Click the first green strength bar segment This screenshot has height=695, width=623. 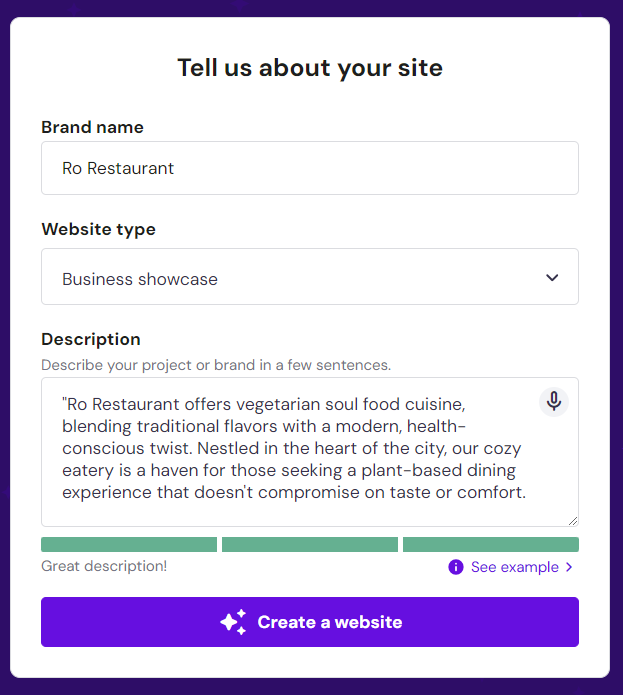click(x=129, y=545)
